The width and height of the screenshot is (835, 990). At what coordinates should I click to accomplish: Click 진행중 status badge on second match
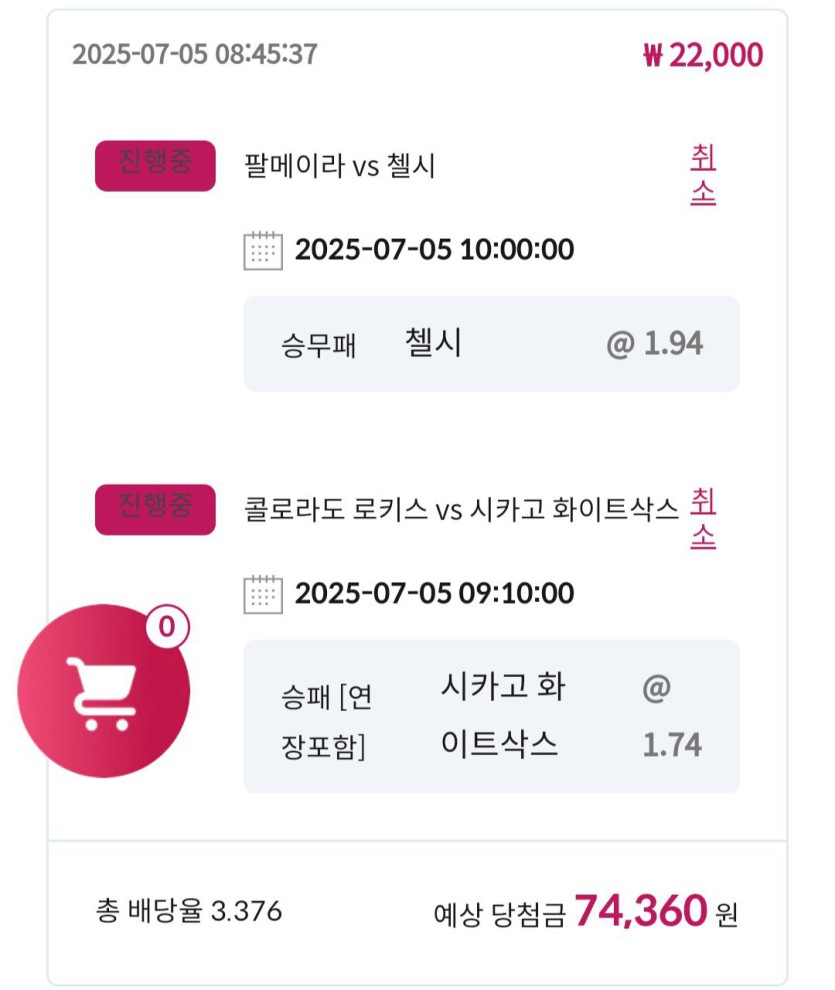tap(155, 510)
